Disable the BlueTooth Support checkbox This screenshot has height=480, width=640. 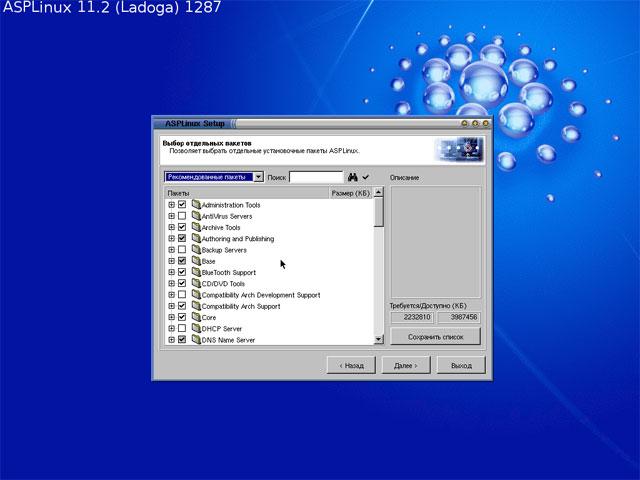point(182,272)
